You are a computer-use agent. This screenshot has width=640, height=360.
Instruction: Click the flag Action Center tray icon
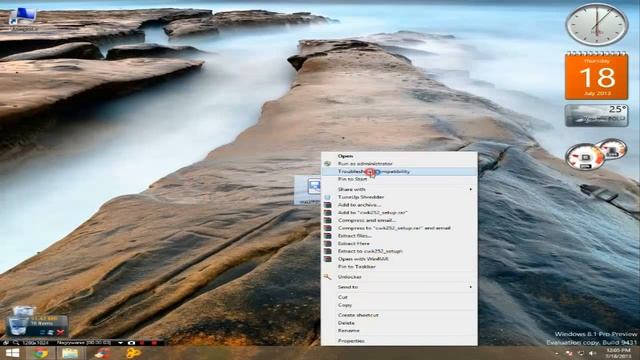(x=569, y=353)
